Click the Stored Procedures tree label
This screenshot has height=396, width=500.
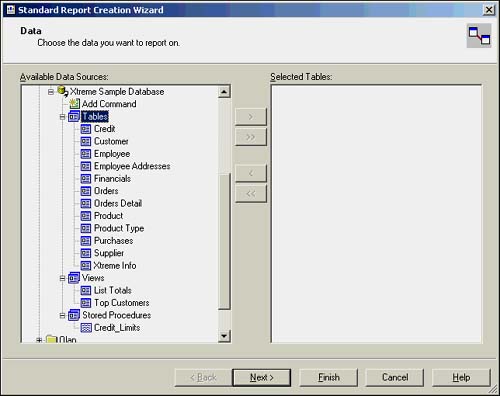(117, 315)
